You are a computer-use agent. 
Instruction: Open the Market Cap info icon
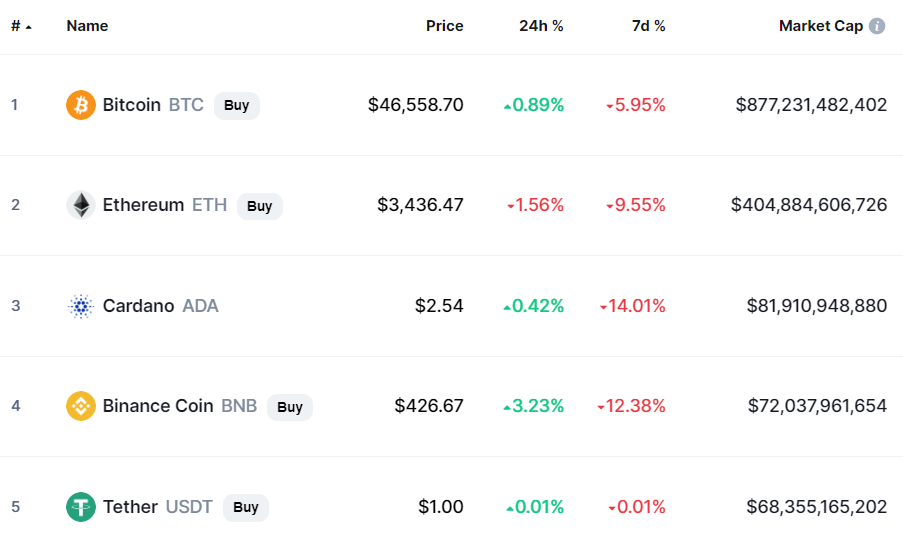tap(877, 26)
